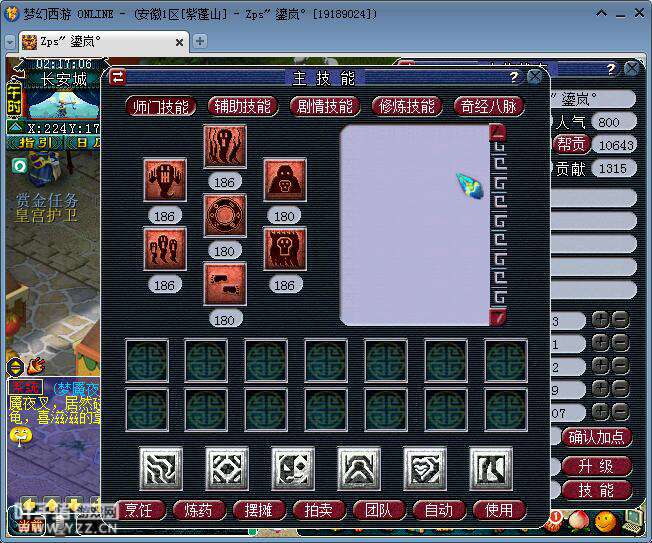Viewport: 652px width, 543px height.
Task: Click the 烹饪 button
Action: point(139,510)
